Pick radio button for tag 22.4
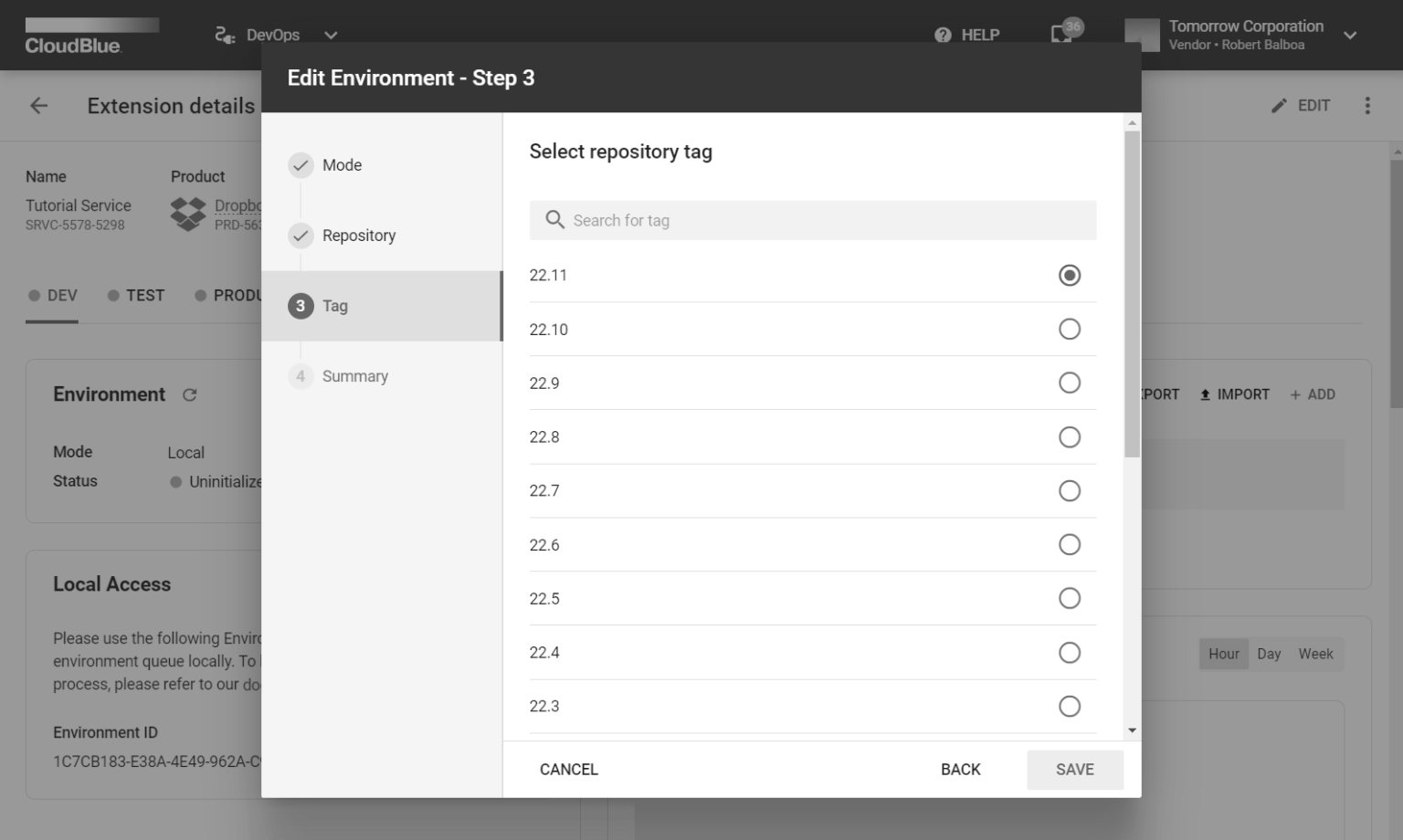This screenshot has width=1403, height=840. [1069, 652]
